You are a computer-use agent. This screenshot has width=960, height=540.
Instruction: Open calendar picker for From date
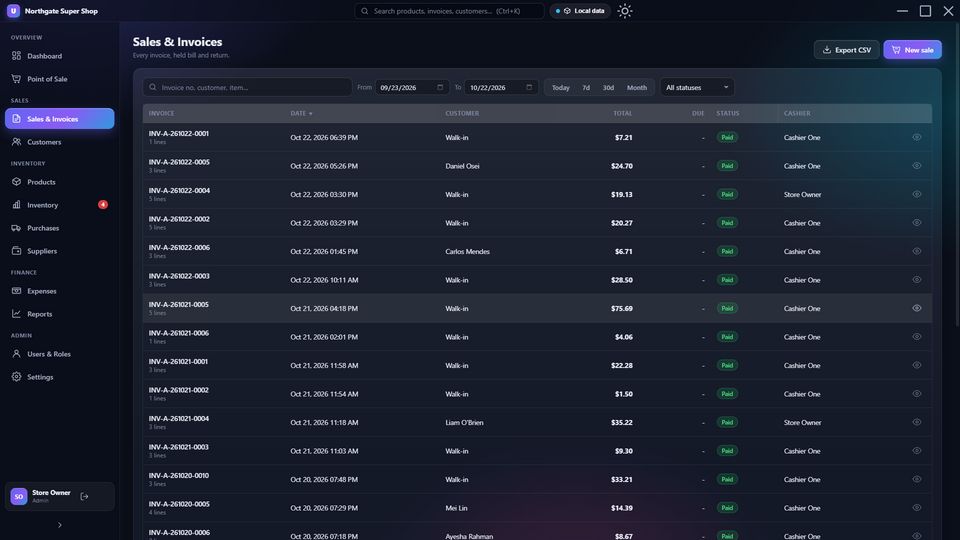pos(440,87)
